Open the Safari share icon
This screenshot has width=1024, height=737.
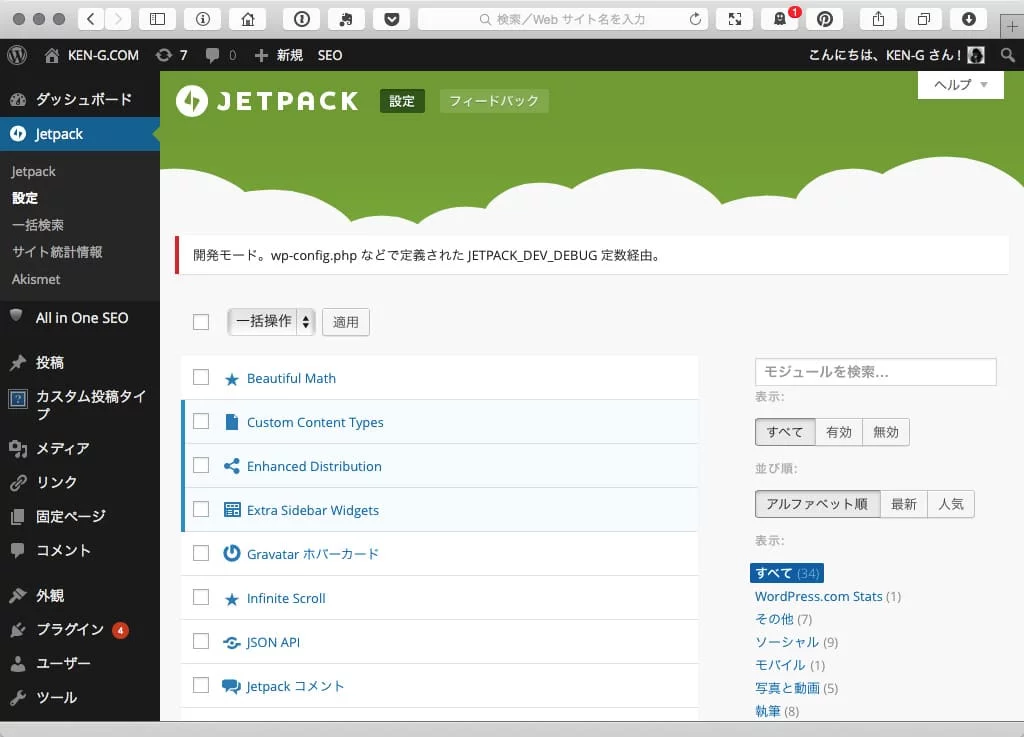878,19
